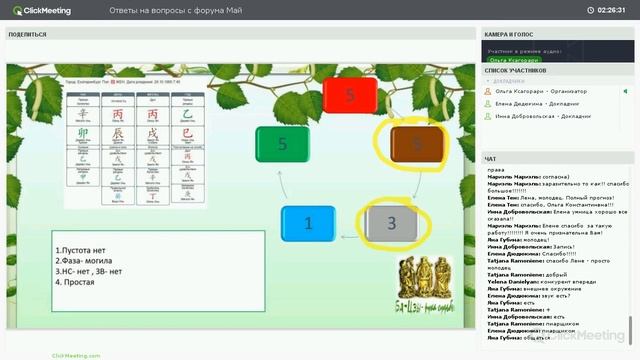
Task: Click the line 2.Фаза- могила
Action: (x=84, y=260)
